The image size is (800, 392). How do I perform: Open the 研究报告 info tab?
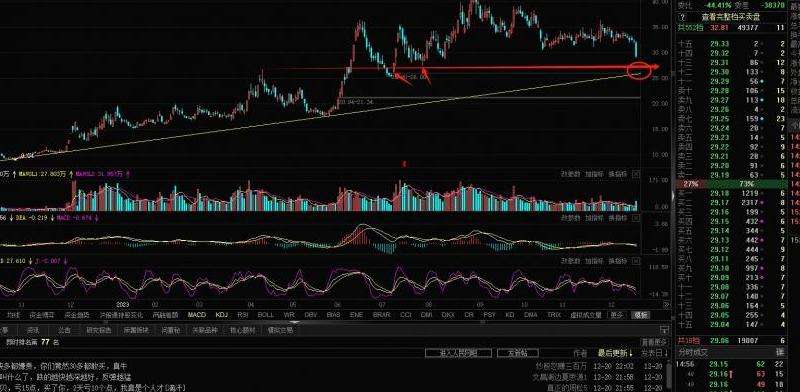pos(98,330)
